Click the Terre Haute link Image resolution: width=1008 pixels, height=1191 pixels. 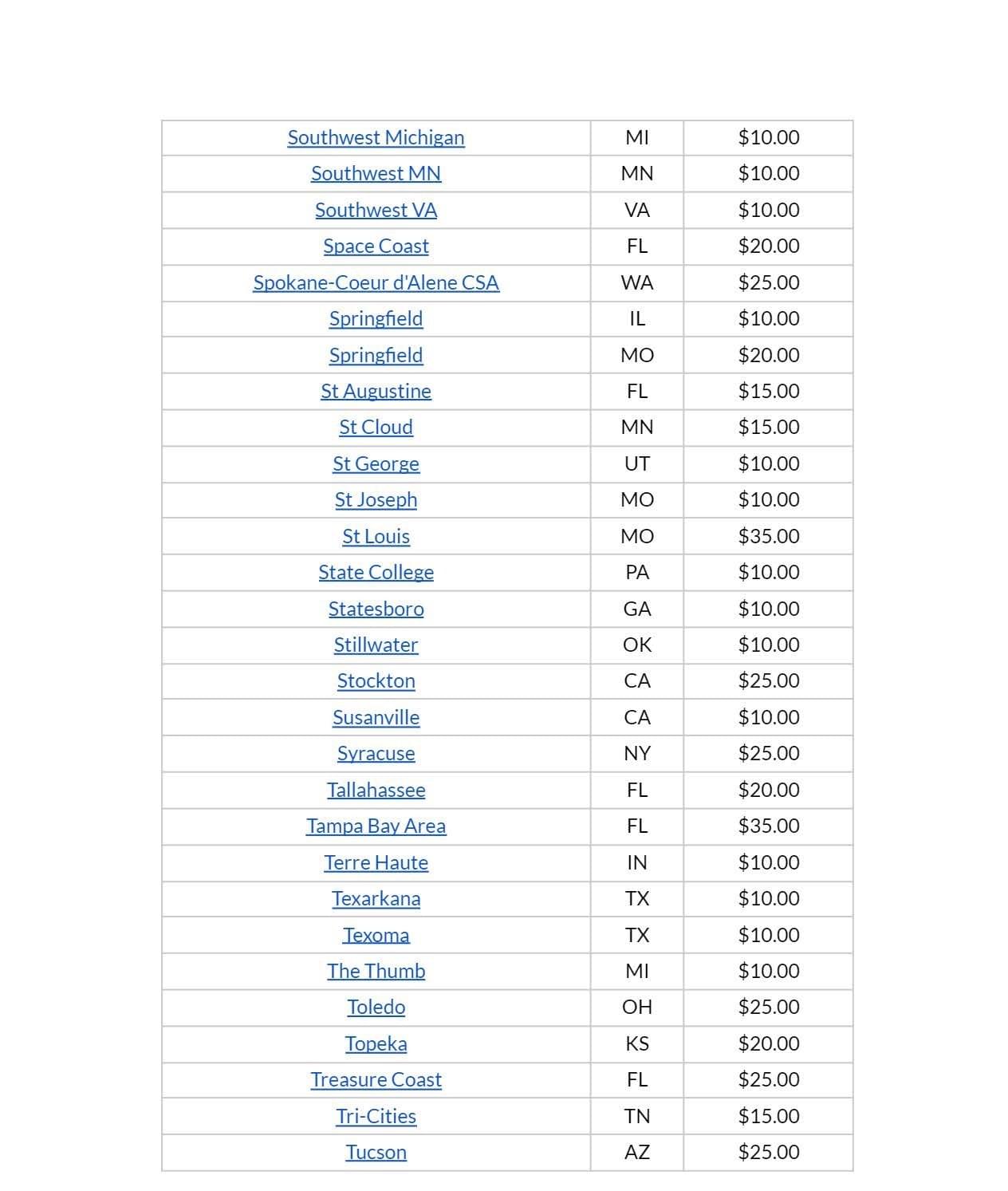click(x=376, y=863)
